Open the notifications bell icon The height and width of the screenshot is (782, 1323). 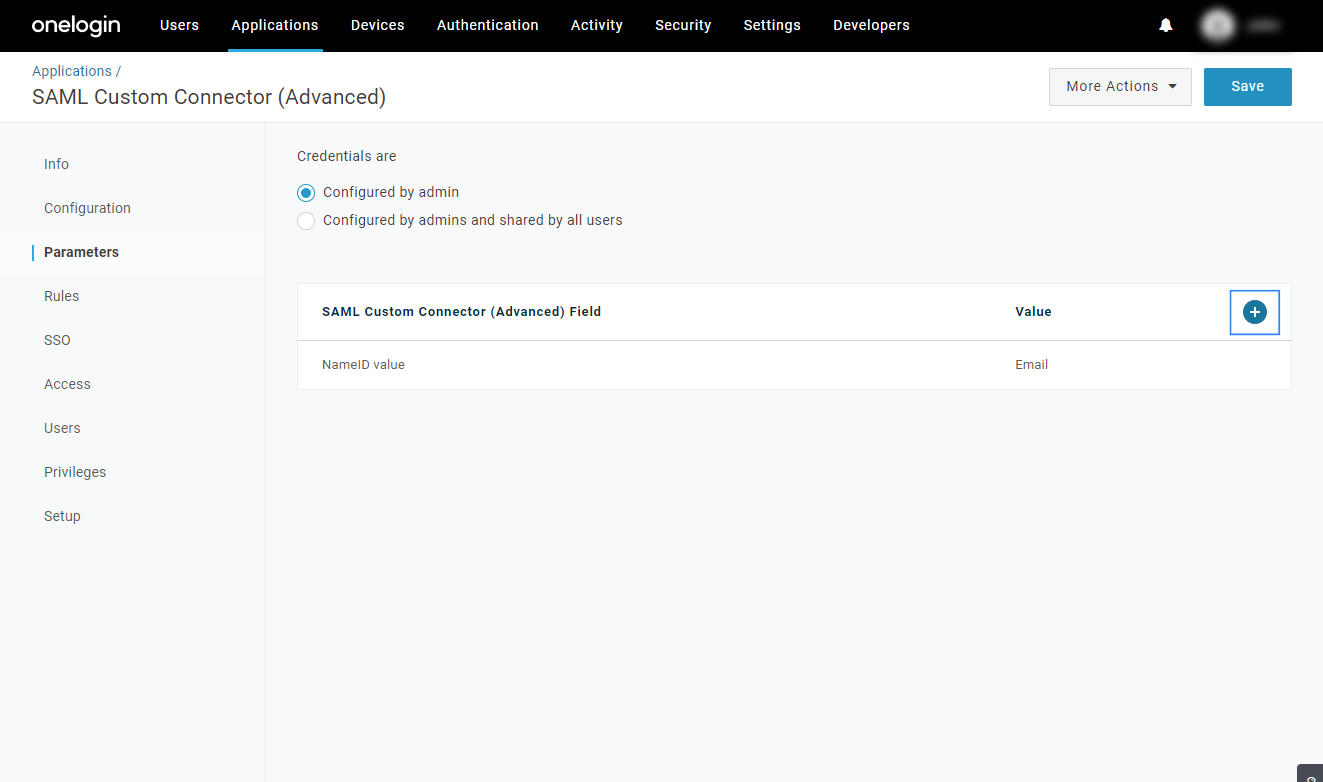click(1166, 26)
